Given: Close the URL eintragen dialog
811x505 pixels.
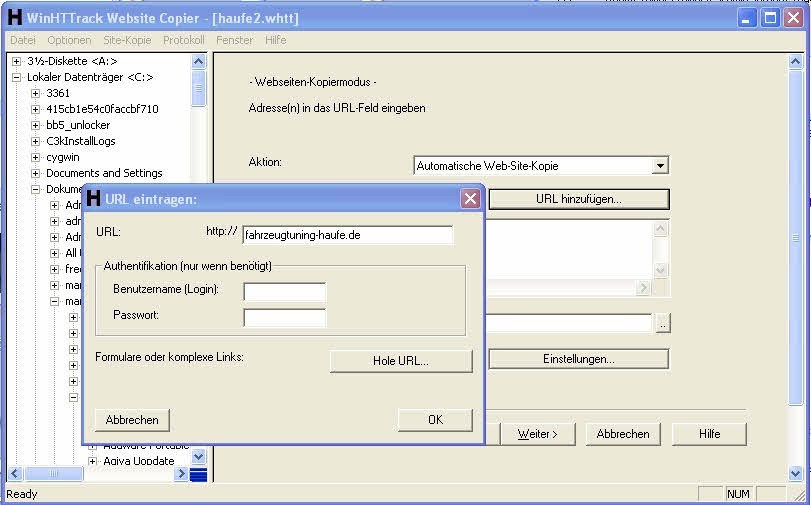Looking at the screenshot, I should click(x=470, y=198).
